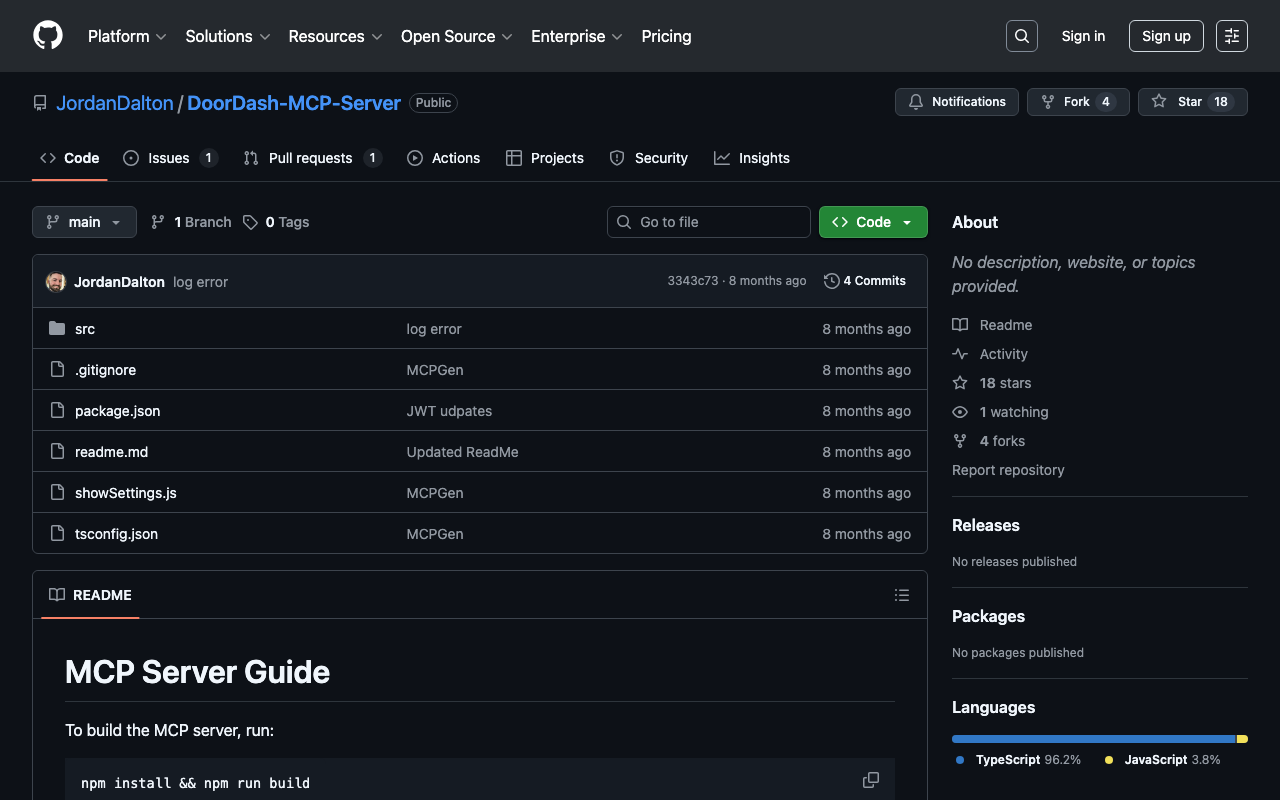Screen dimensions: 1280x800
Task: Expand the main branch selector
Action: click(84, 222)
